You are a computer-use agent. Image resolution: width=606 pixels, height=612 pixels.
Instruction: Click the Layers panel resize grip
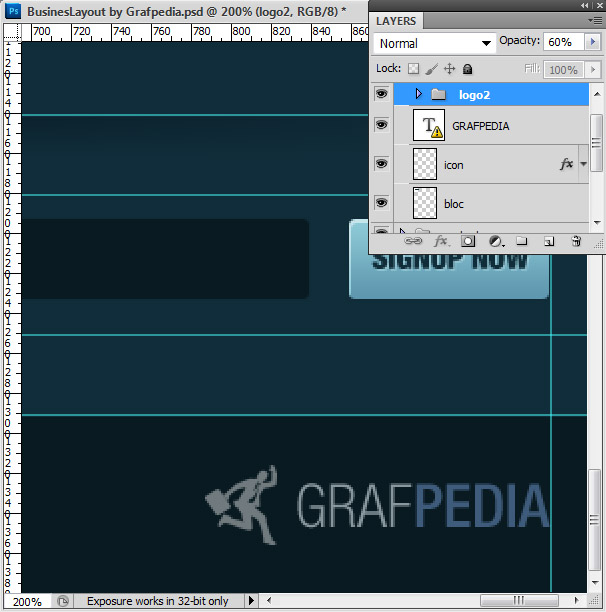(x=598, y=244)
